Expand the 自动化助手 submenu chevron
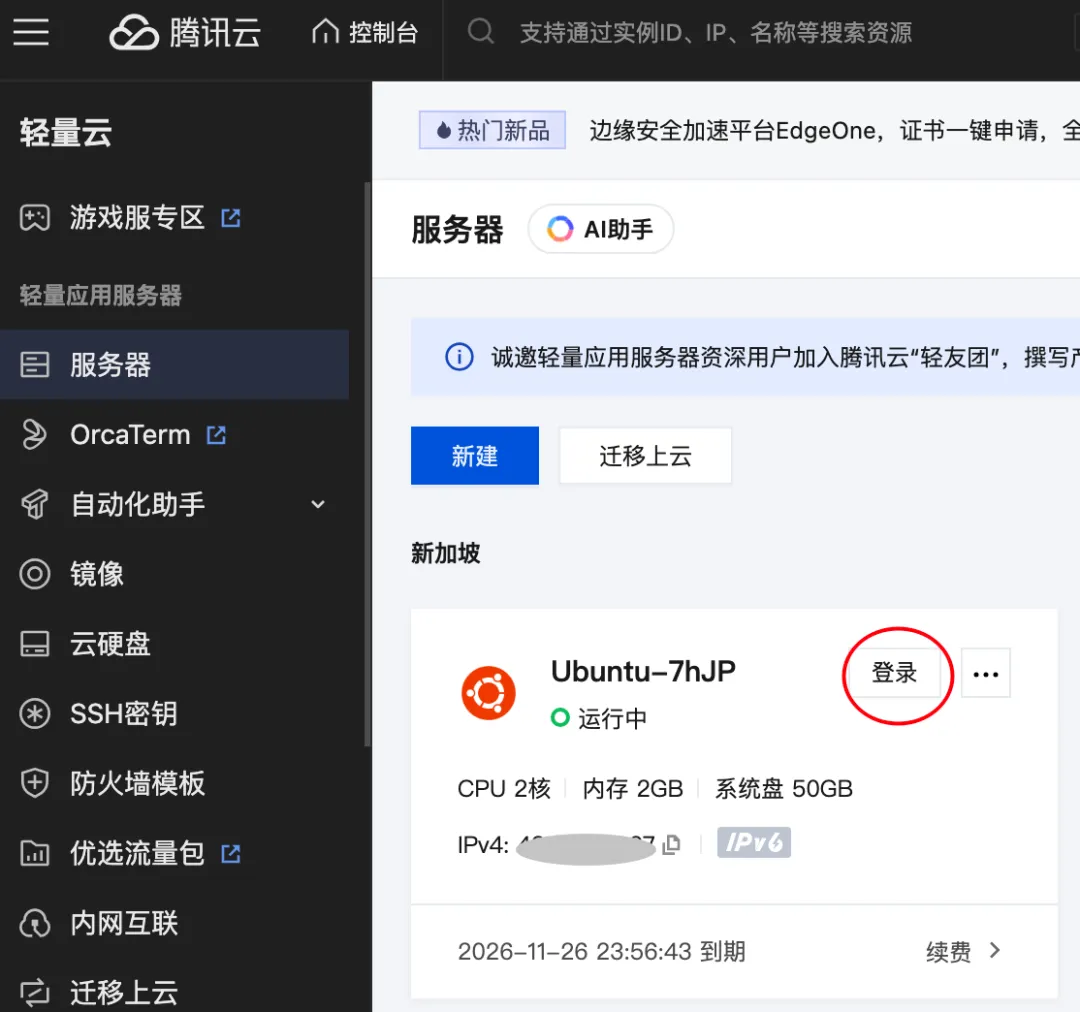The image size is (1080, 1012). (x=318, y=504)
